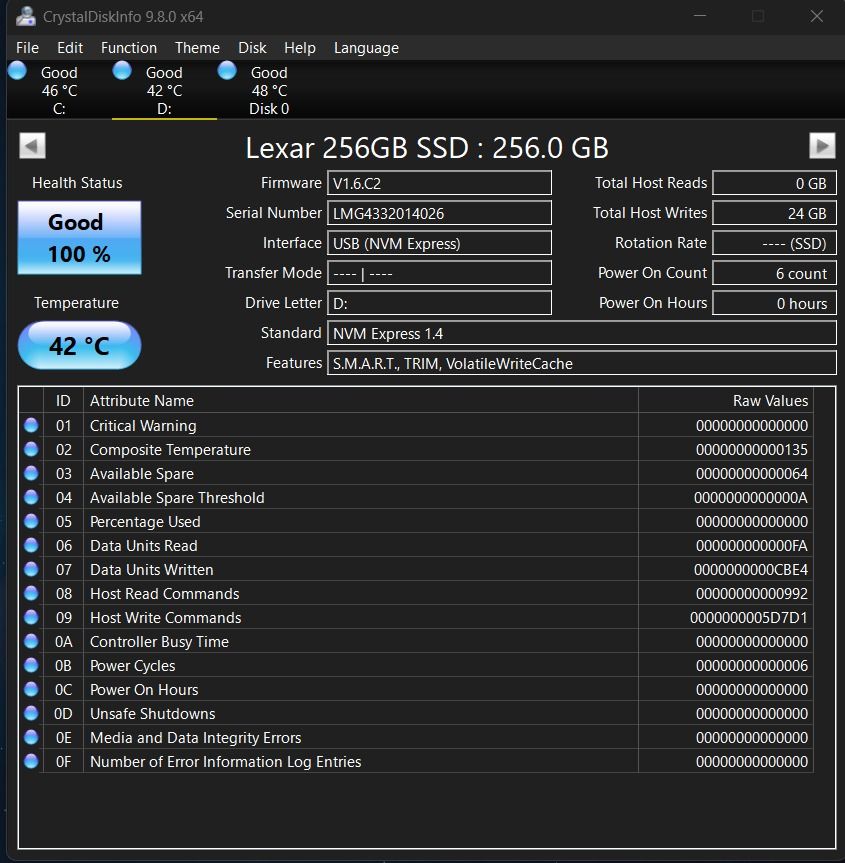Minimize the CrystalDiskInfo window
This screenshot has height=863, width=845.
[700, 16]
